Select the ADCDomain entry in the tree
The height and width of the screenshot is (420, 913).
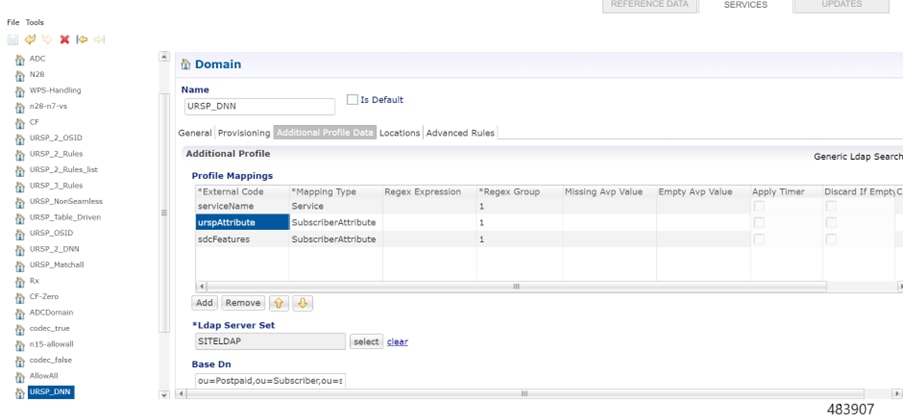coord(51,313)
